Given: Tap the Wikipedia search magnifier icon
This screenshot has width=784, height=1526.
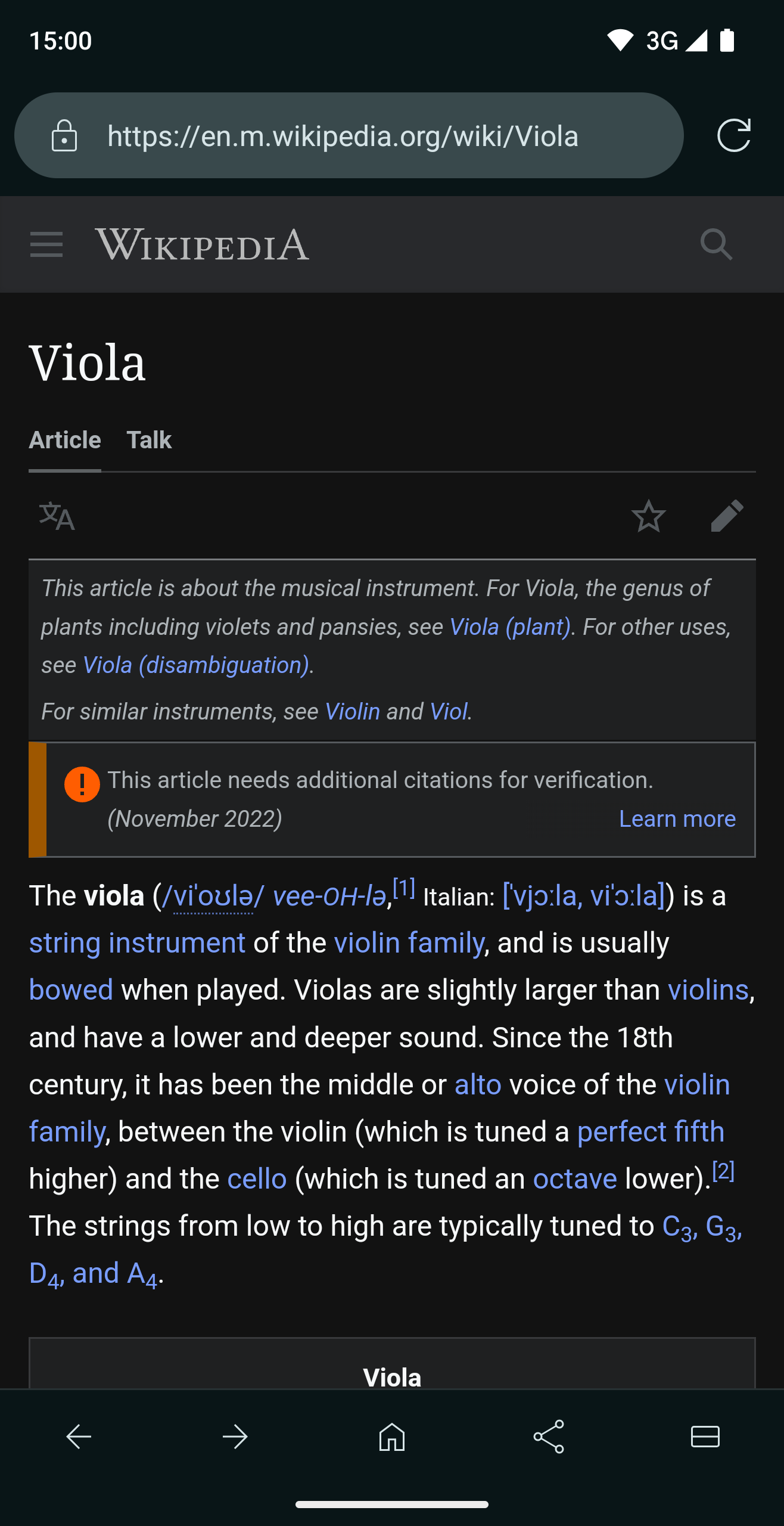Looking at the screenshot, I should [716, 244].
